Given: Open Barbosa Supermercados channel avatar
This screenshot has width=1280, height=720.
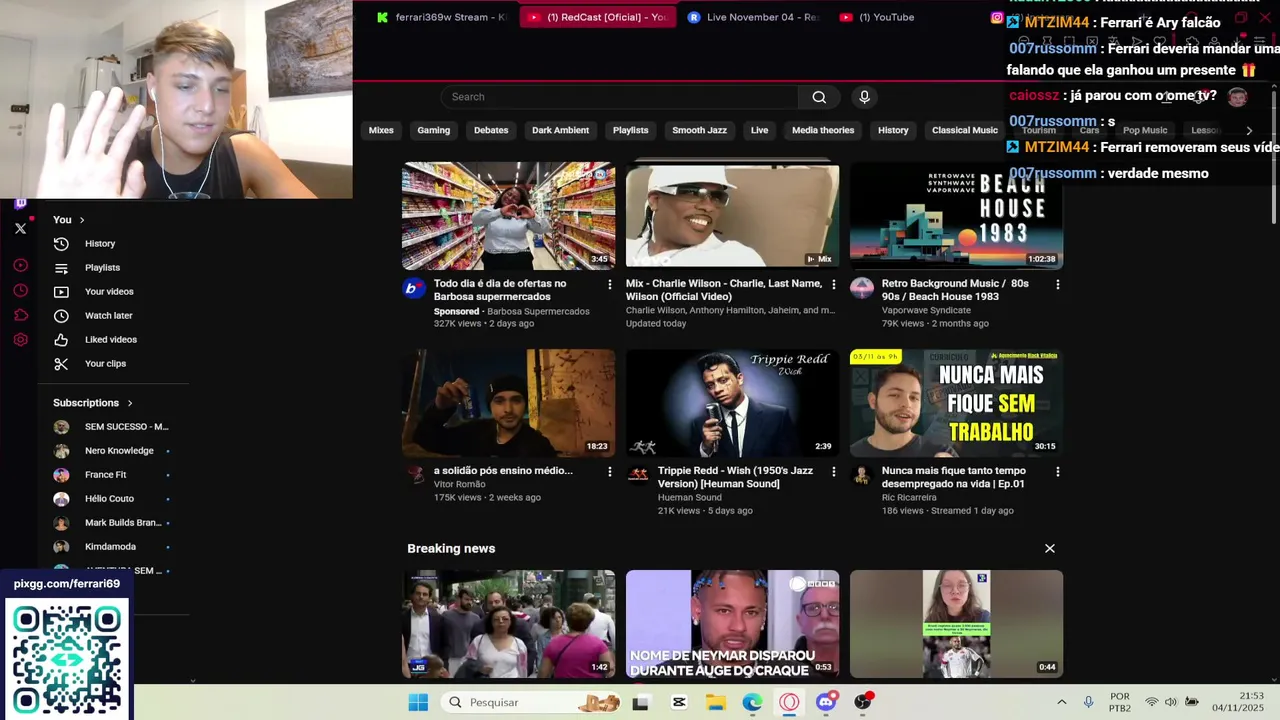Looking at the screenshot, I should (414, 289).
